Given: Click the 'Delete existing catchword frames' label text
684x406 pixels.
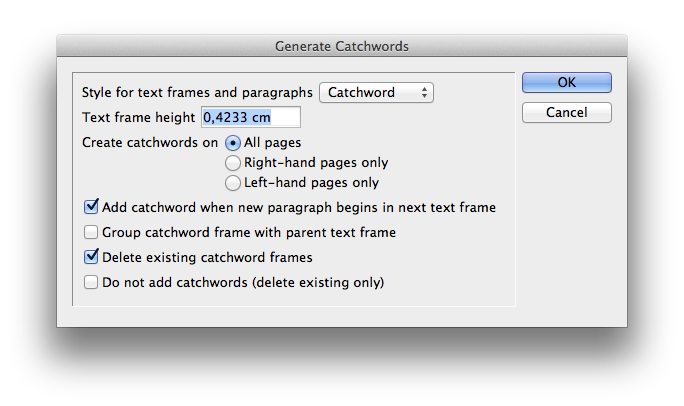Looking at the screenshot, I should click(207, 257).
